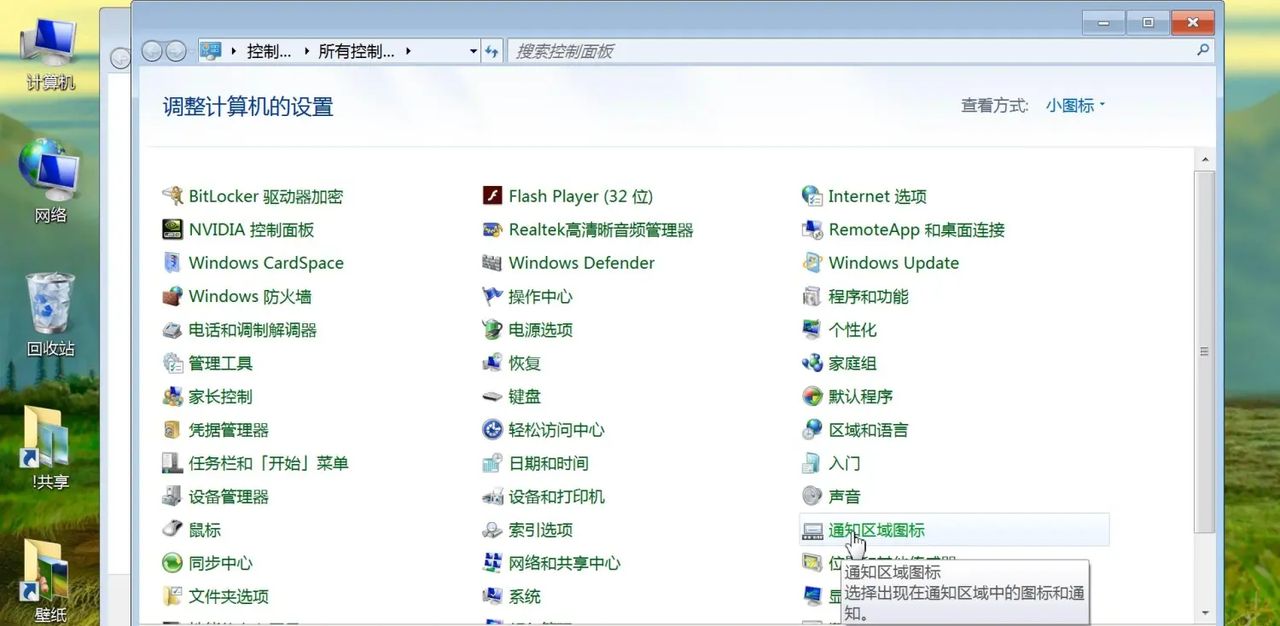
Task: Open the 小图标 view mode dropdown
Action: tap(1076, 105)
